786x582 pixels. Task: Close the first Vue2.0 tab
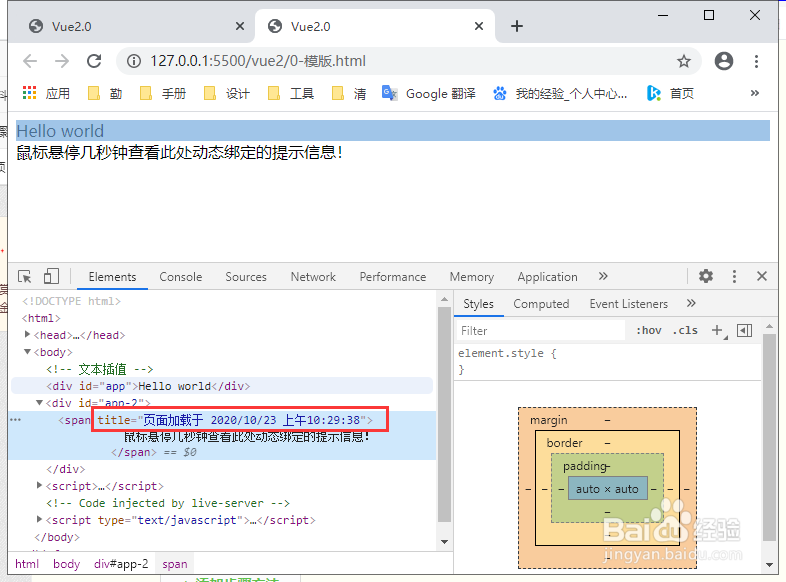coord(240,26)
